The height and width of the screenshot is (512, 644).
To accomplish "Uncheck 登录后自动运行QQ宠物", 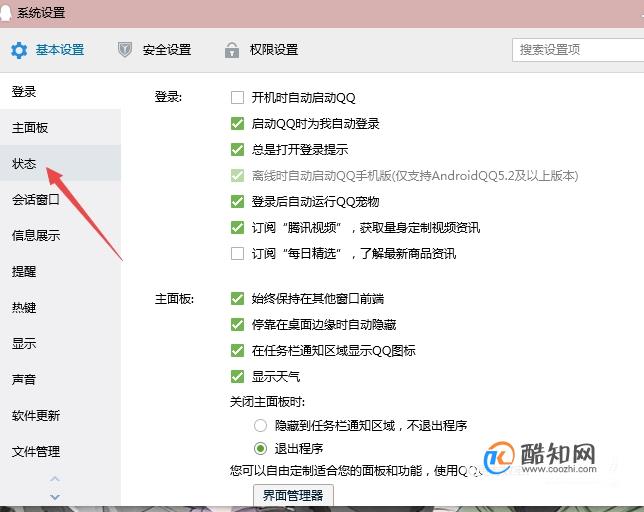I will 237,202.
